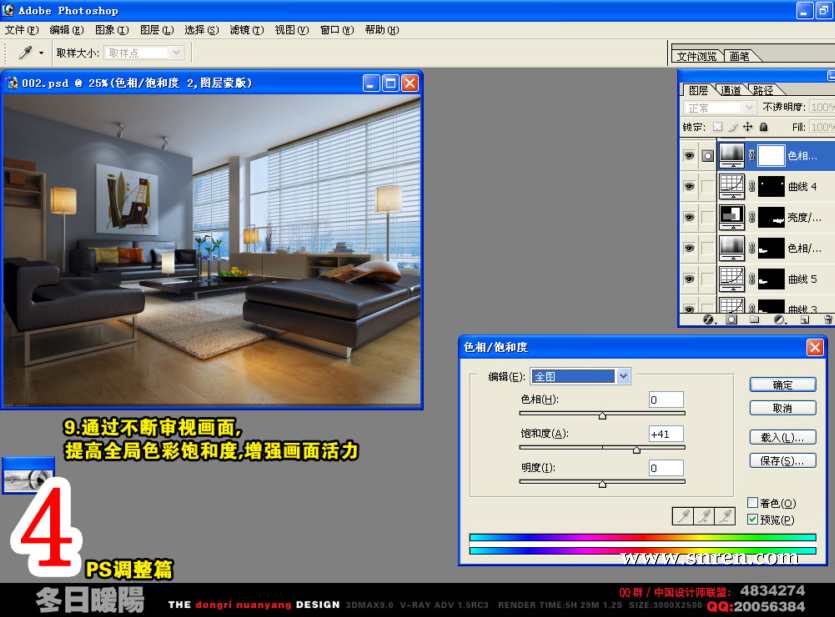Click the mask link chain of 曲线 4 layer
The image size is (835, 617).
751,186
